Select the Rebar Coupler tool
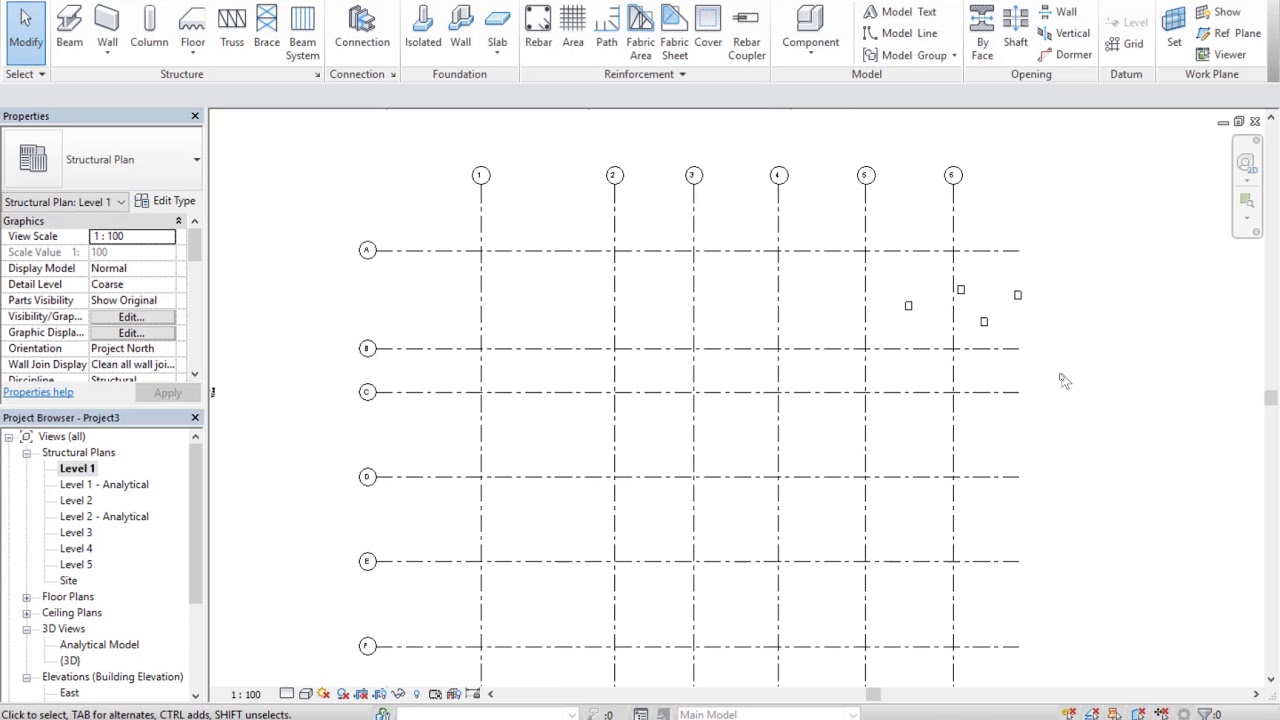This screenshot has height=720, width=1280. [x=746, y=33]
